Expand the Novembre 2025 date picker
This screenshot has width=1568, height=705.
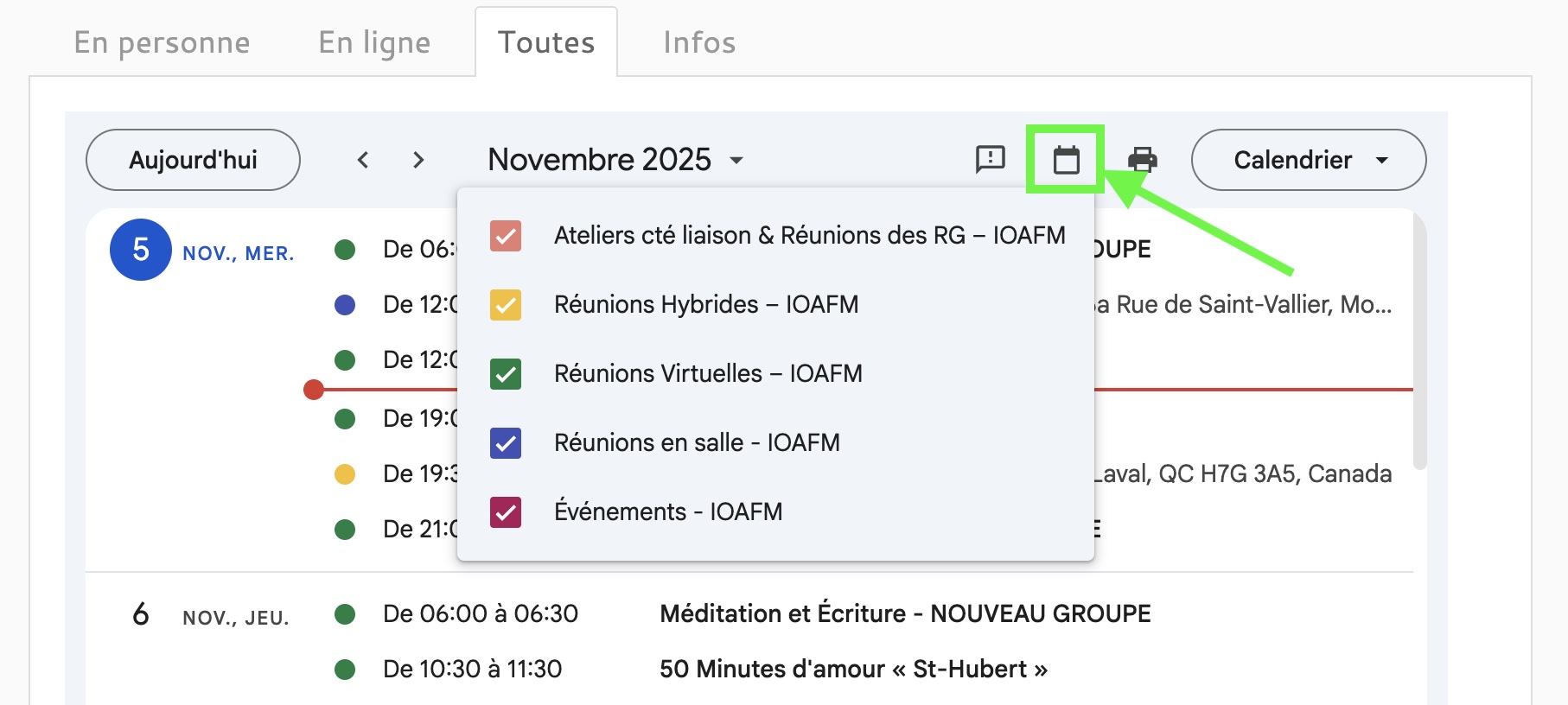[615, 160]
